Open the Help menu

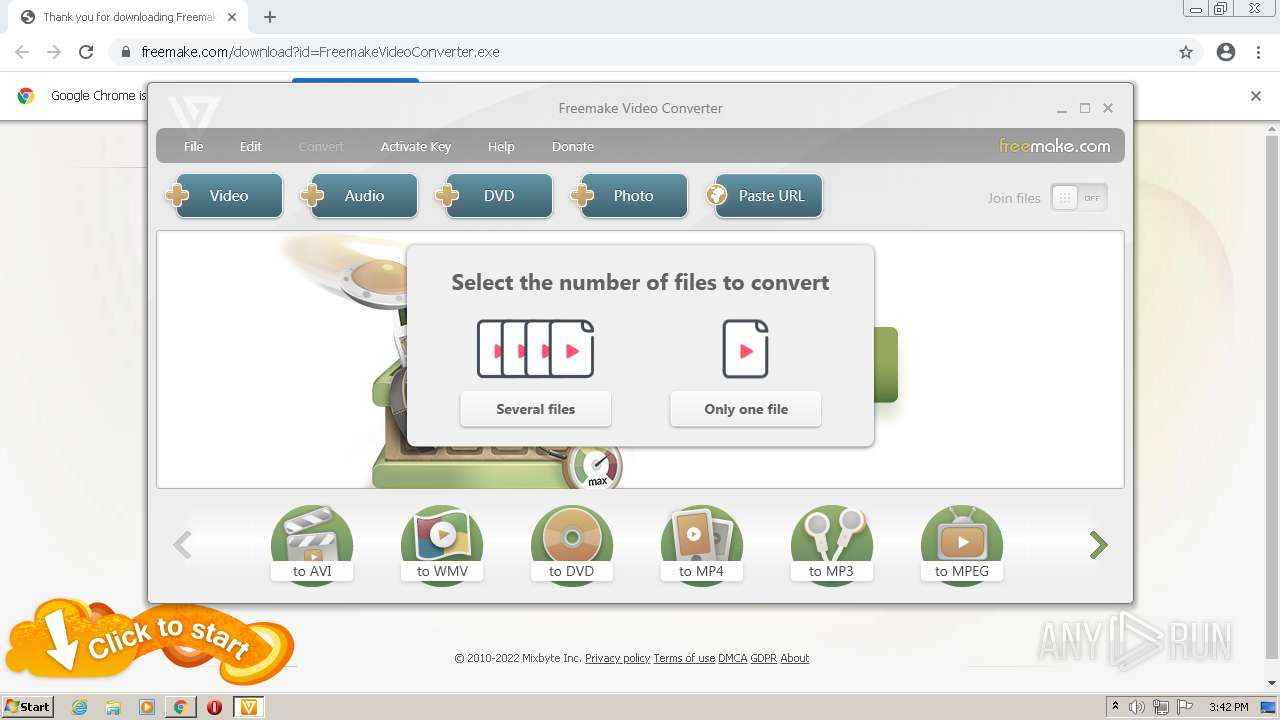click(x=501, y=146)
